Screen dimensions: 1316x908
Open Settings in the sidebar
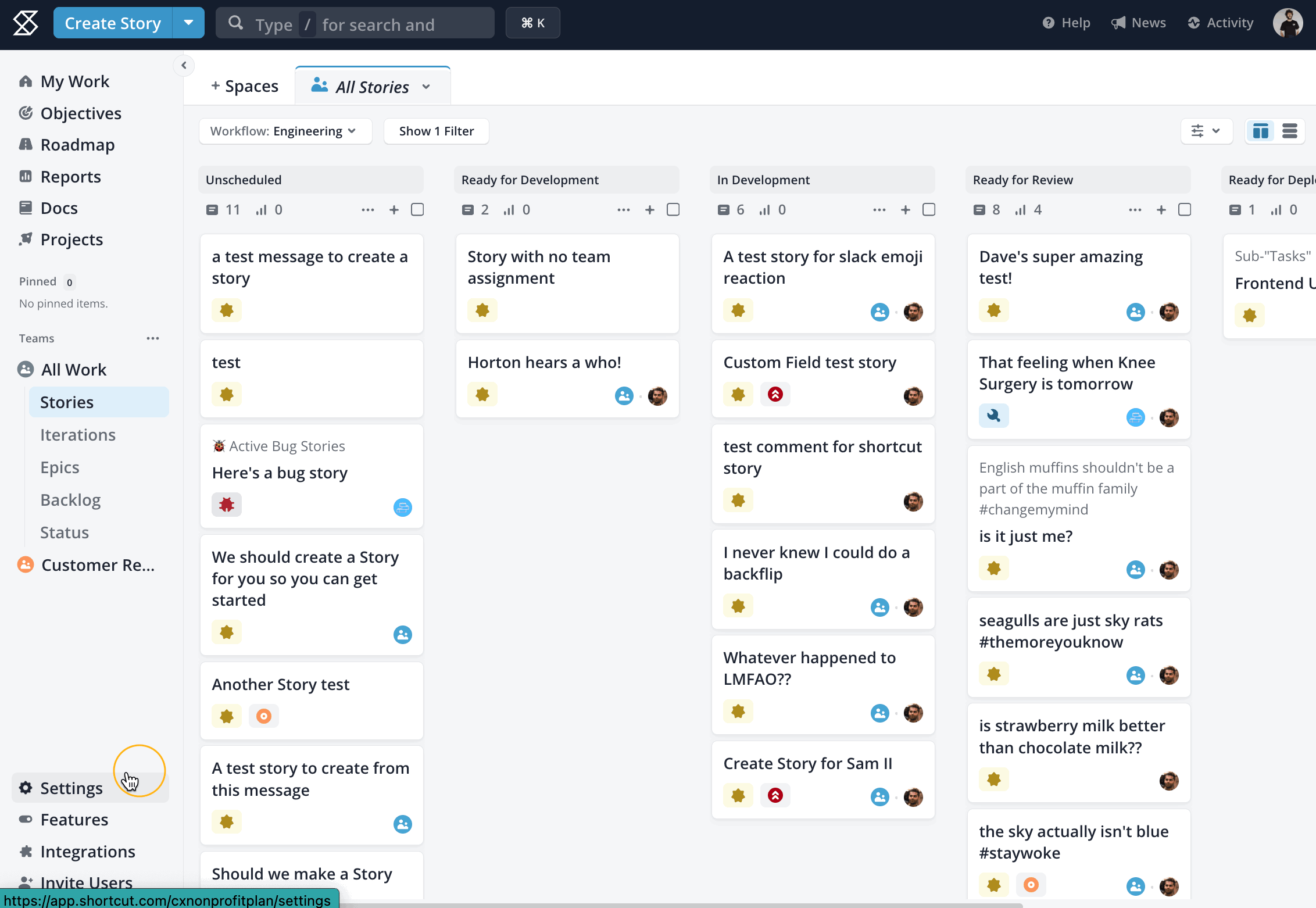pyautogui.click(x=71, y=788)
